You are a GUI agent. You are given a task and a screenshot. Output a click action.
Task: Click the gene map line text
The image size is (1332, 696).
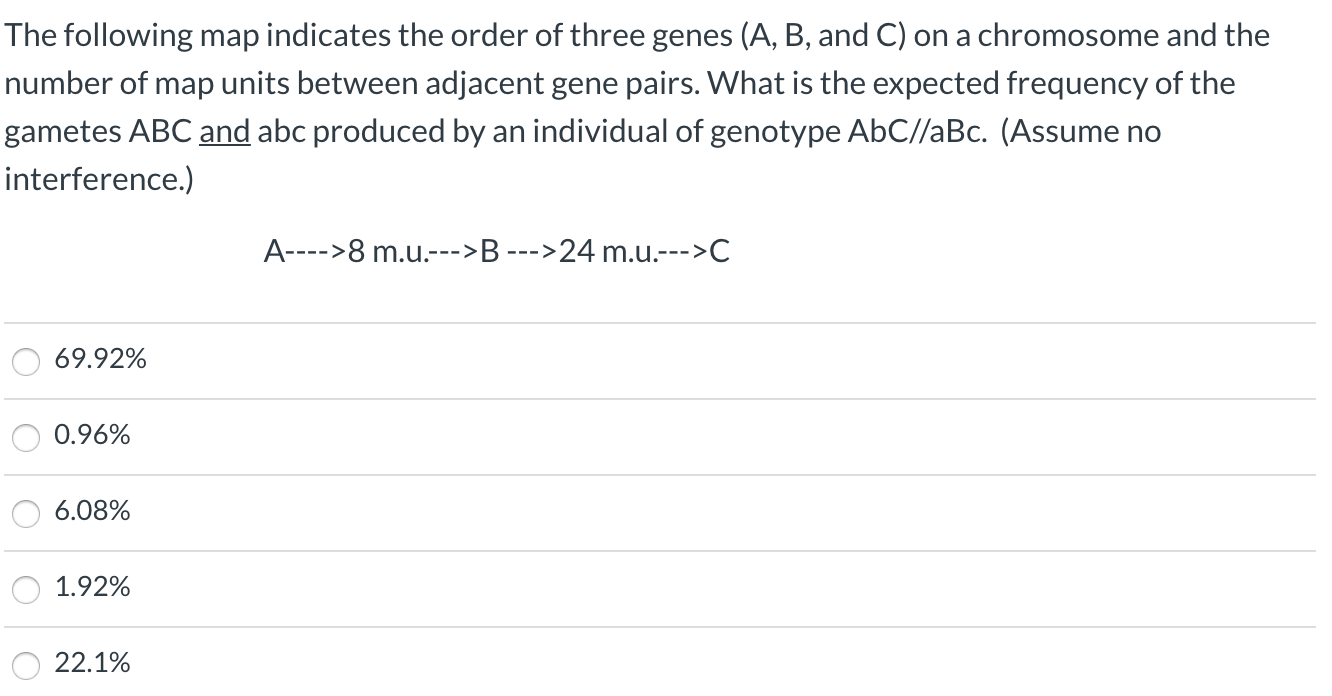pyautogui.click(x=496, y=252)
